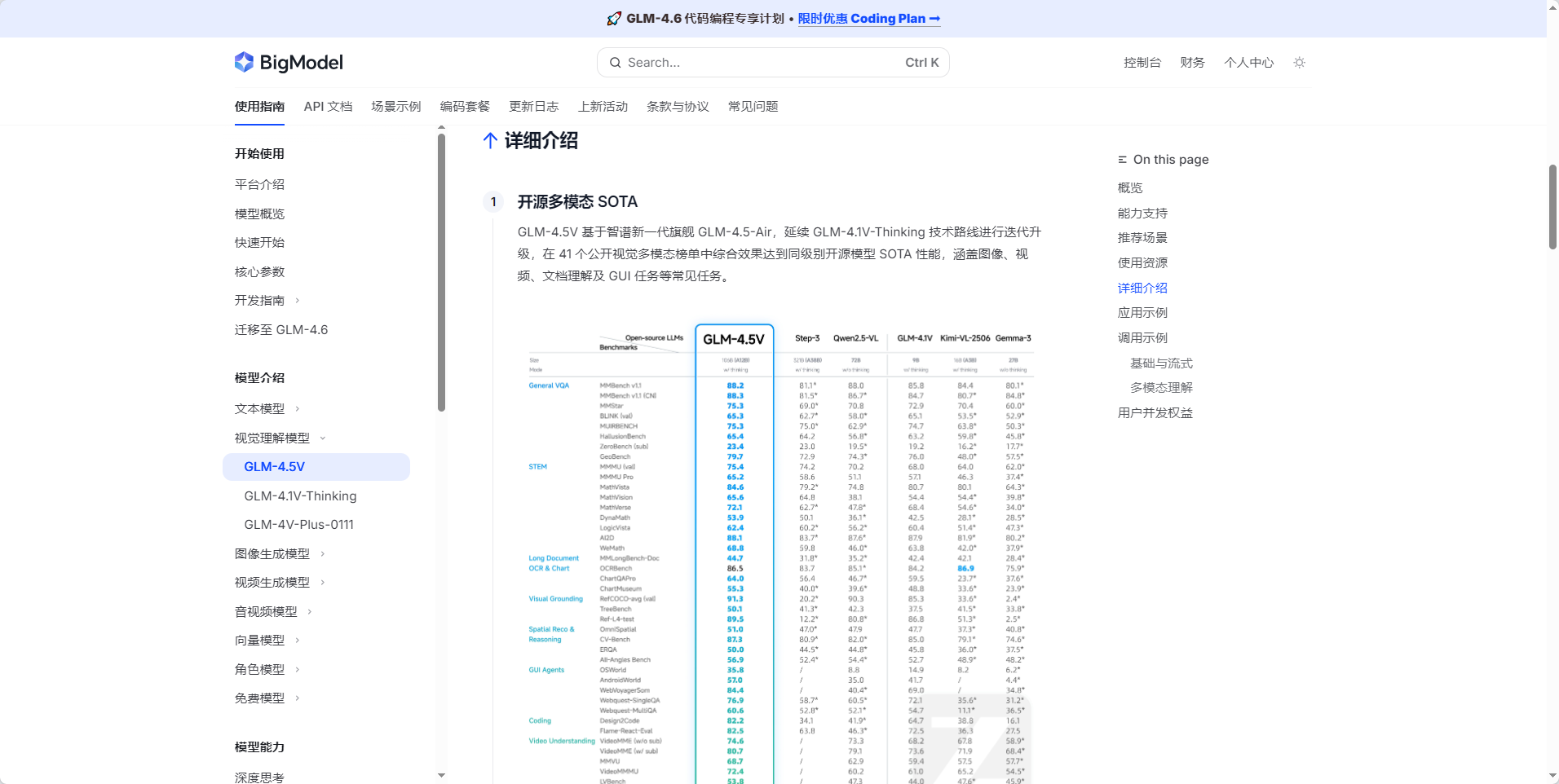Switch to the 编码套餐 tab

click(x=465, y=107)
